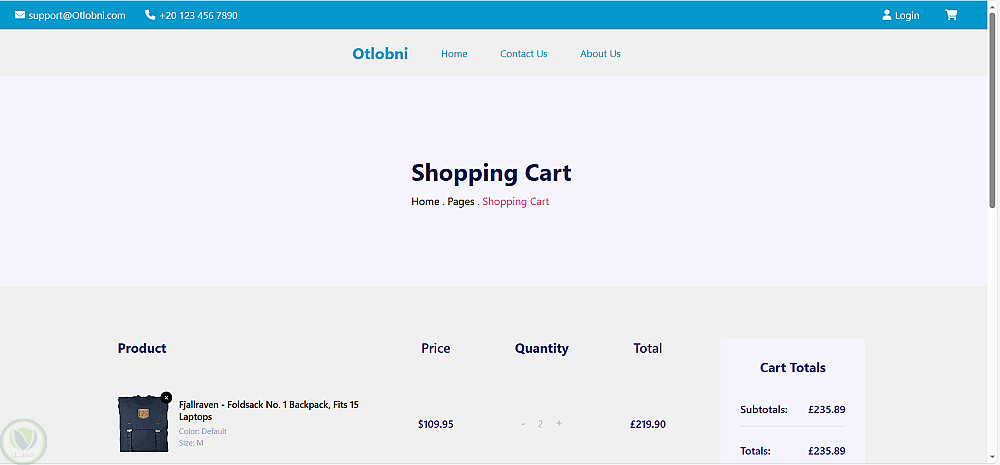Select the Home breadcrumb link
The width and height of the screenshot is (1000, 465).
425,202
